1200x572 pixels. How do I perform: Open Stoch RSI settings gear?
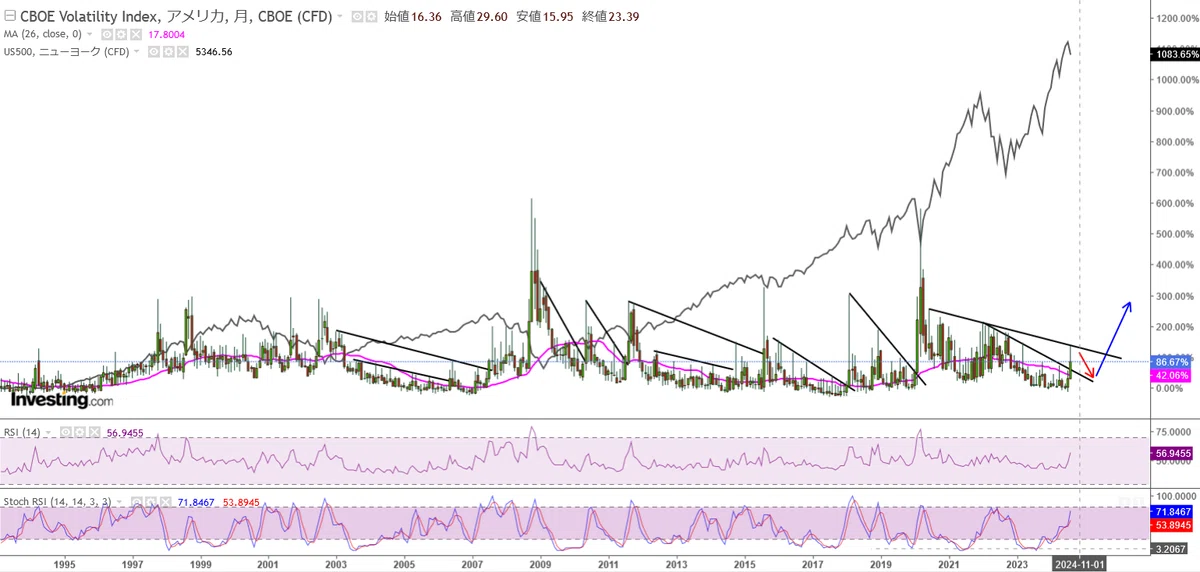151,502
